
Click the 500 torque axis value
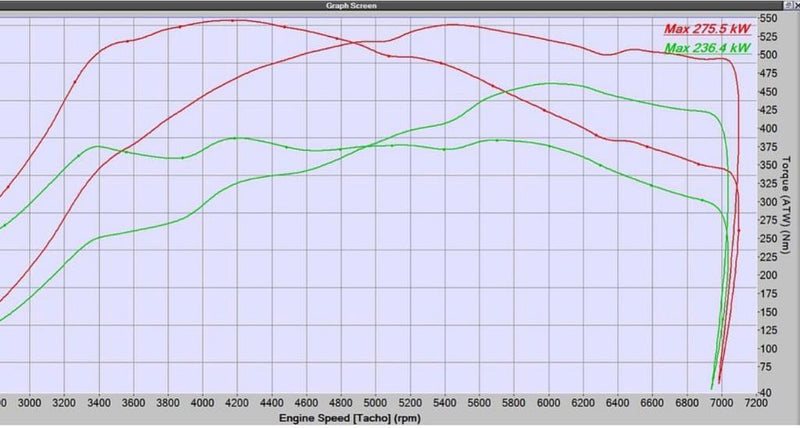coord(769,55)
